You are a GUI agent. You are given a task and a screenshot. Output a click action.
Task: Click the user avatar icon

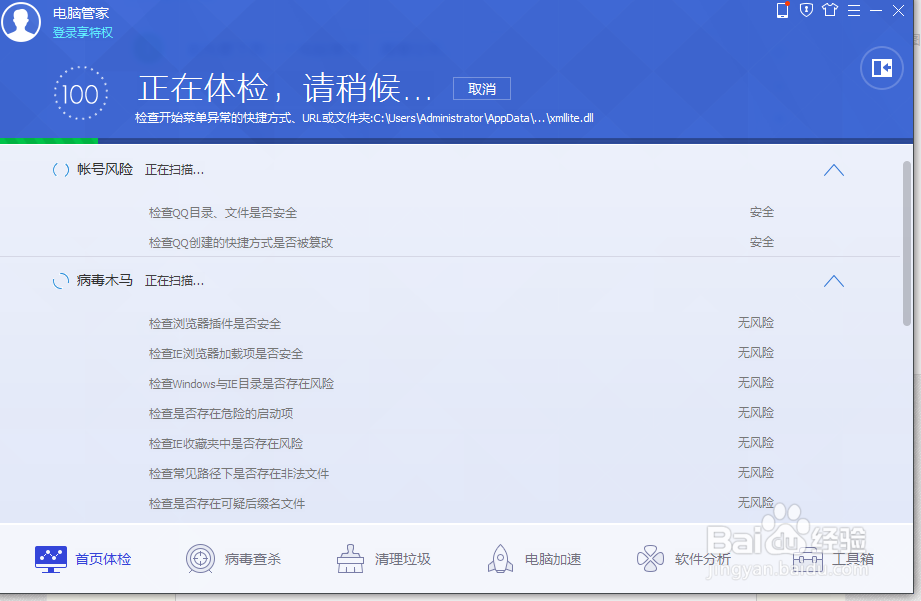coord(21,21)
